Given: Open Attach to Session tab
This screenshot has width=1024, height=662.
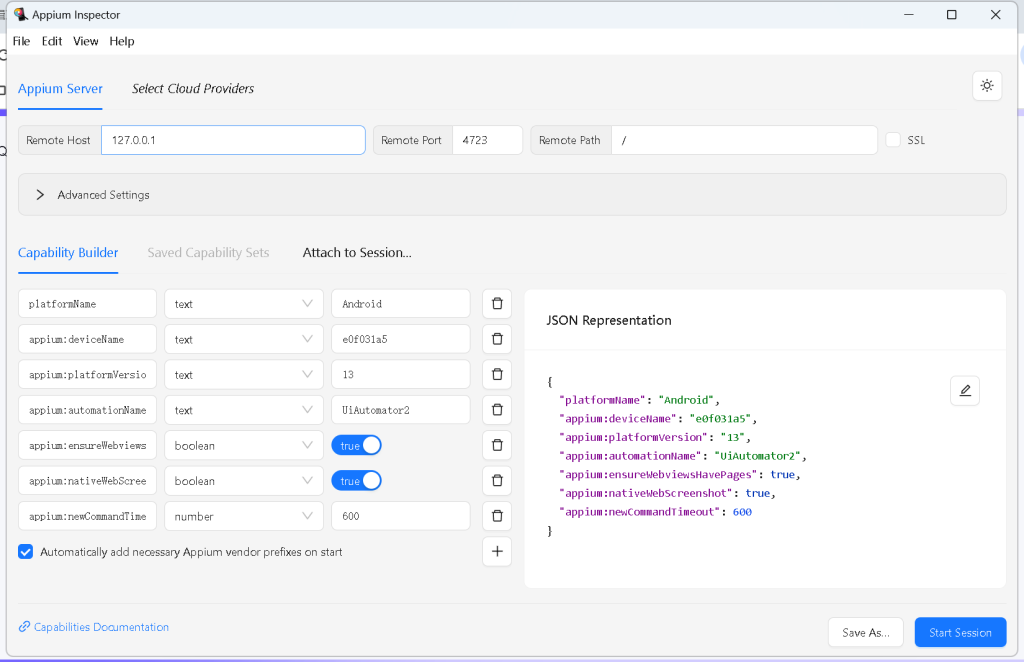Looking at the screenshot, I should (x=357, y=253).
